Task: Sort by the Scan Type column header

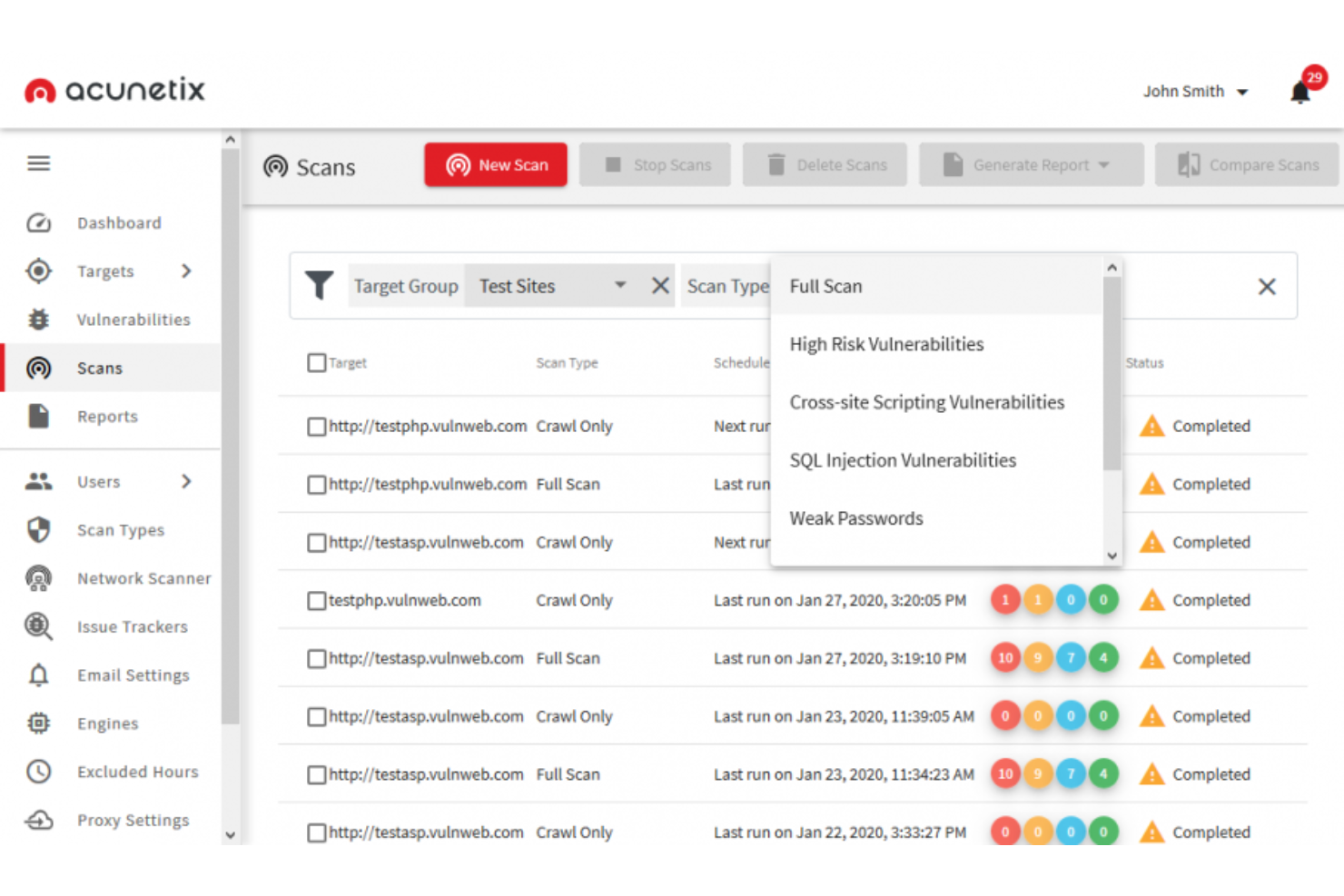Action: [567, 363]
